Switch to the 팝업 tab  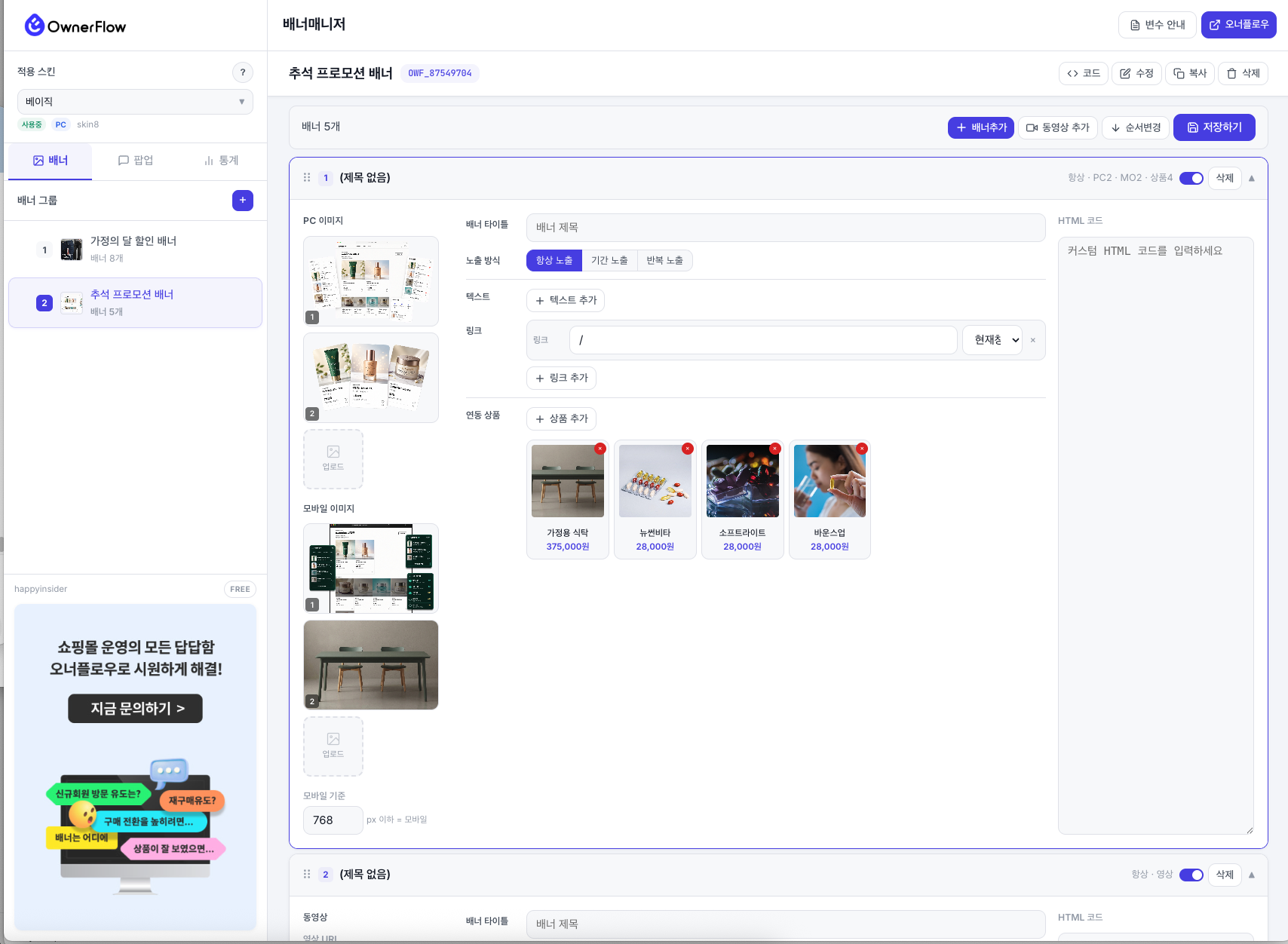click(x=136, y=161)
